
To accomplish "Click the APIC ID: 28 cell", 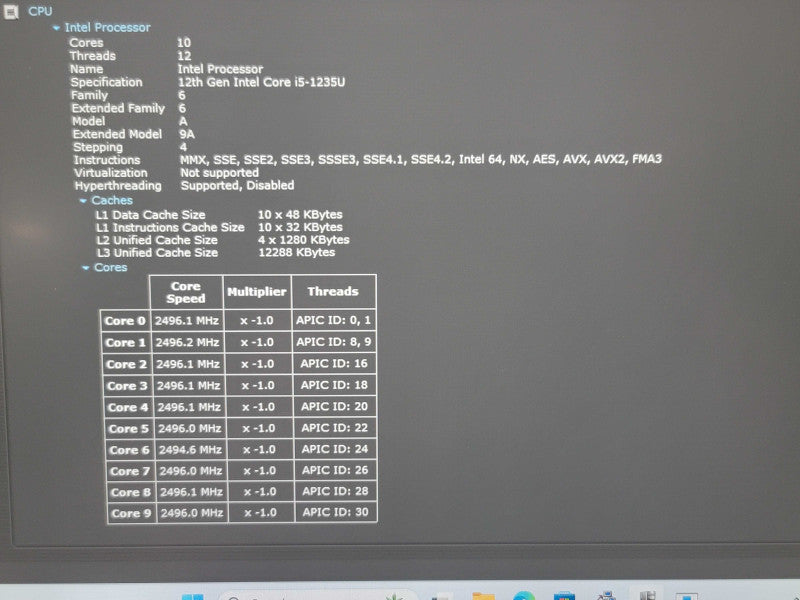I will [336, 491].
